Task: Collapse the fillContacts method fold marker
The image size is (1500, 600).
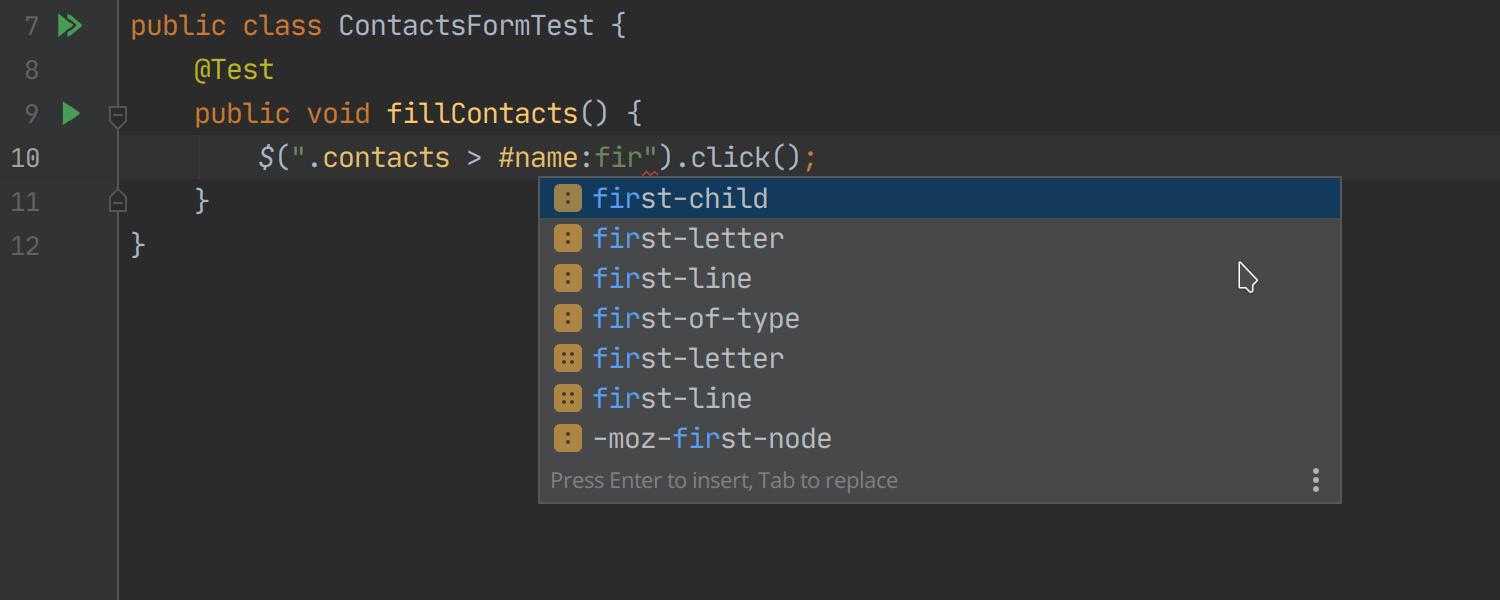Action: pyautogui.click(x=118, y=116)
